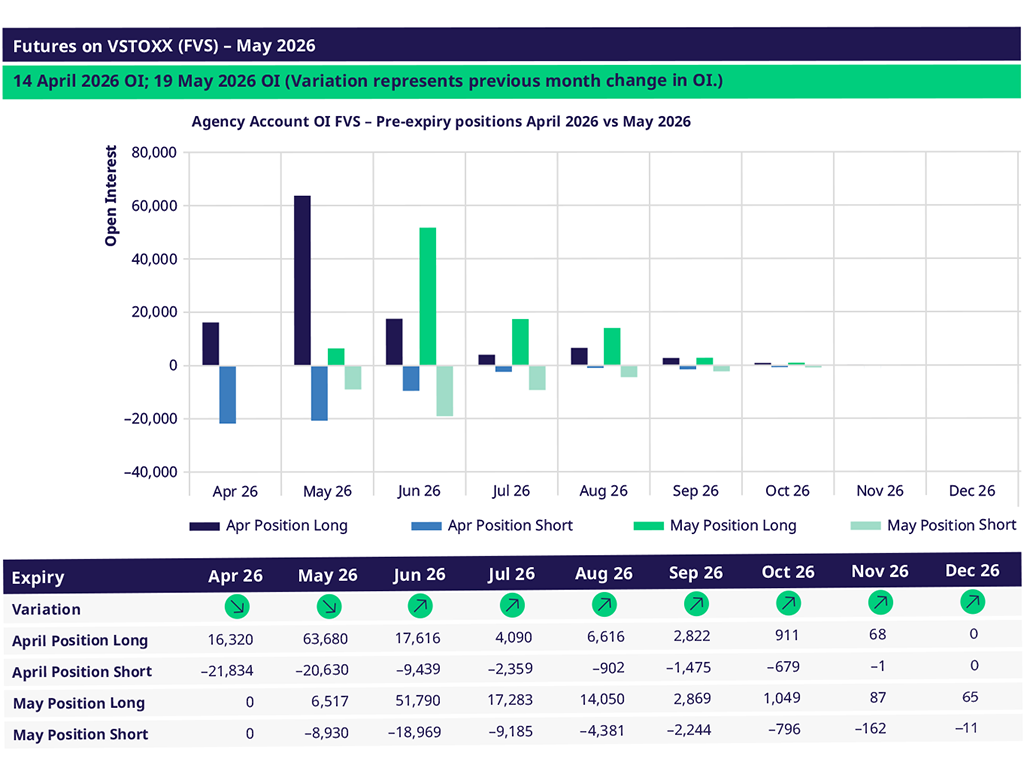Click the 'May Position Long' legend label

point(733,526)
